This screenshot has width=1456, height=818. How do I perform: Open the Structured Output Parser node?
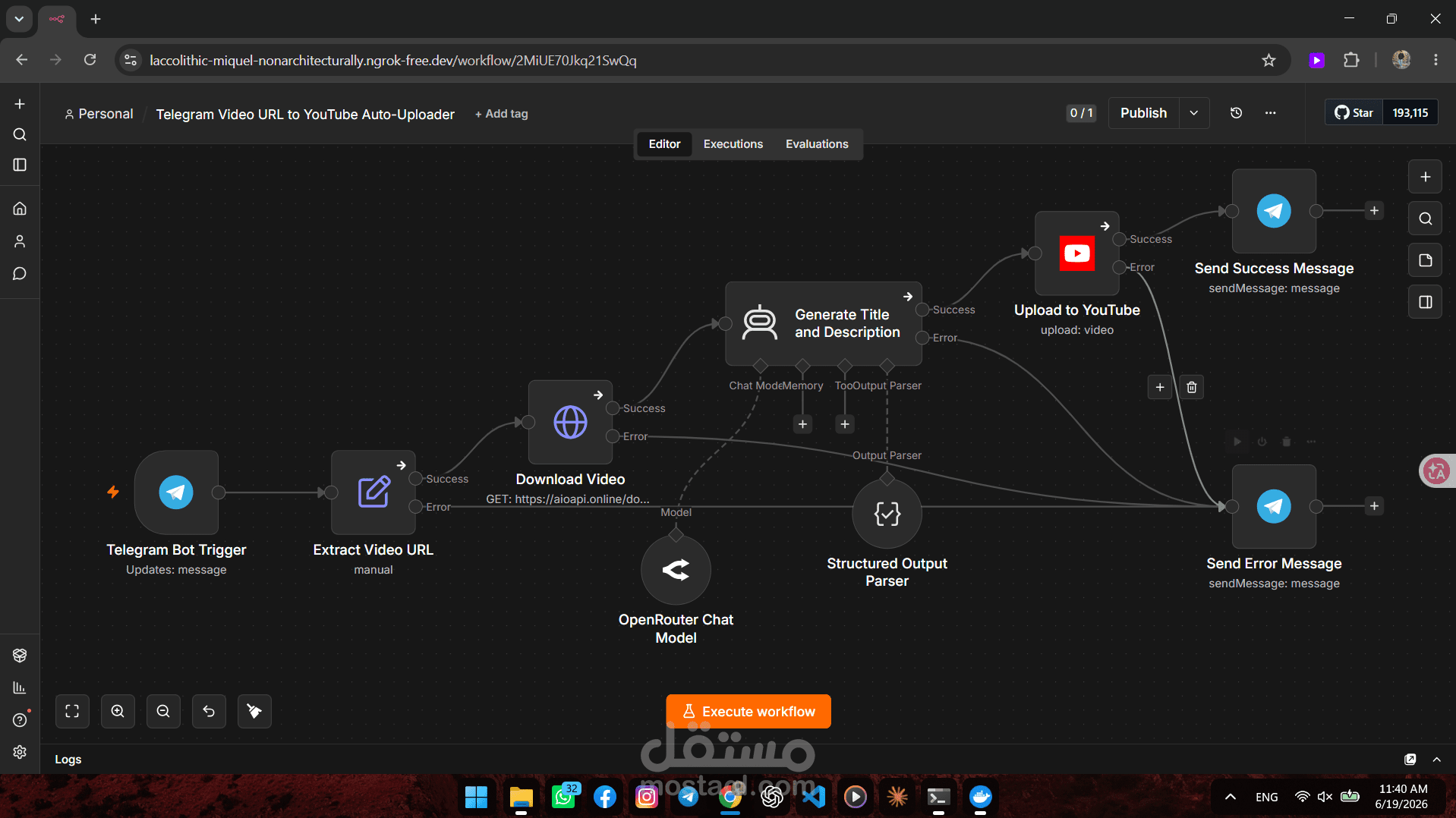pos(887,514)
